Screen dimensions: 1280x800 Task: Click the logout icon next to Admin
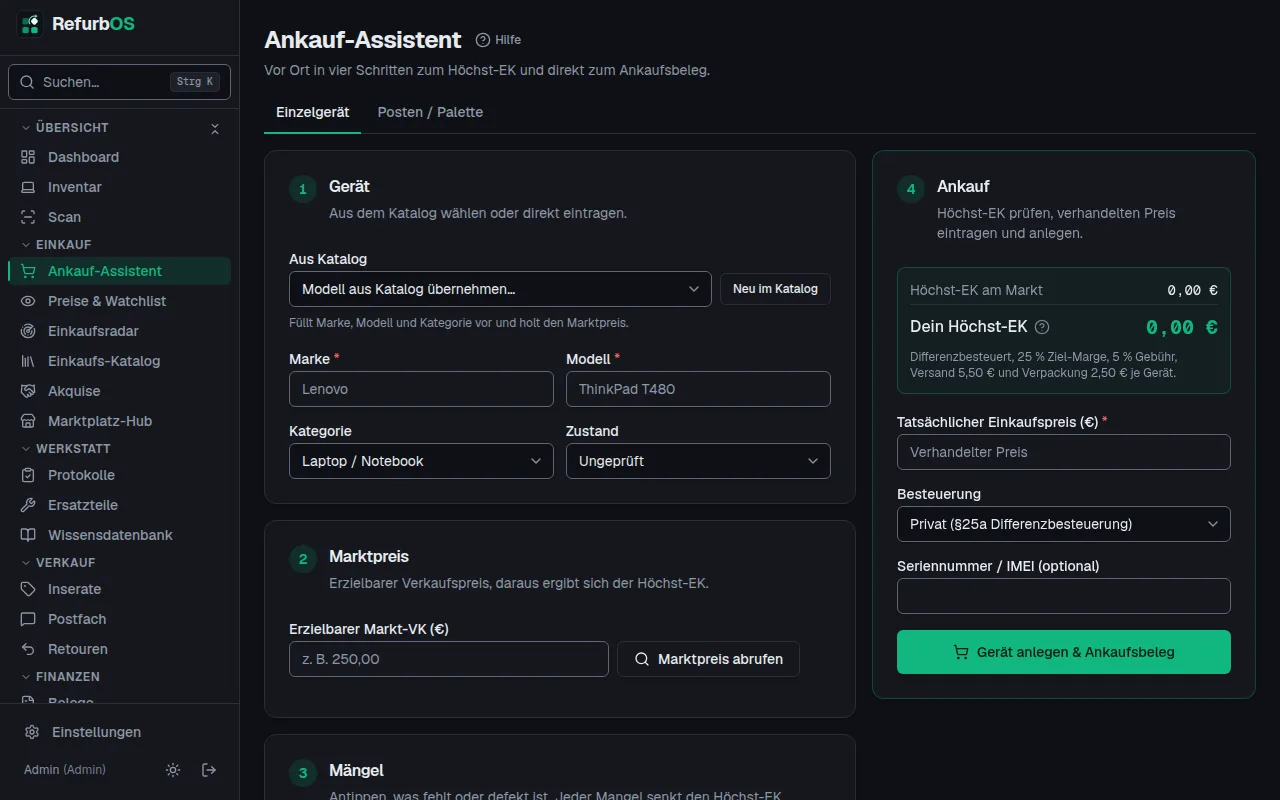click(x=209, y=770)
